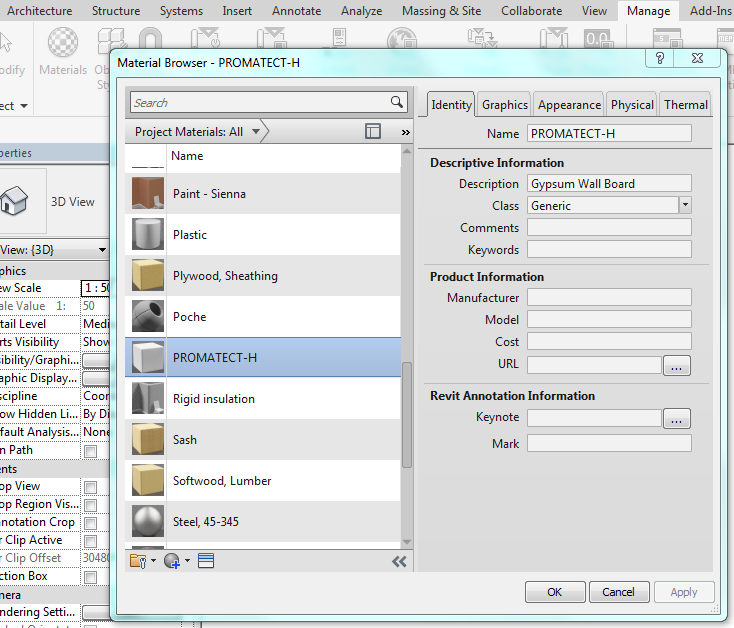Open the 3D view type selector dropdown
Image resolution: width=734 pixels, height=628 pixels.
[102, 249]
